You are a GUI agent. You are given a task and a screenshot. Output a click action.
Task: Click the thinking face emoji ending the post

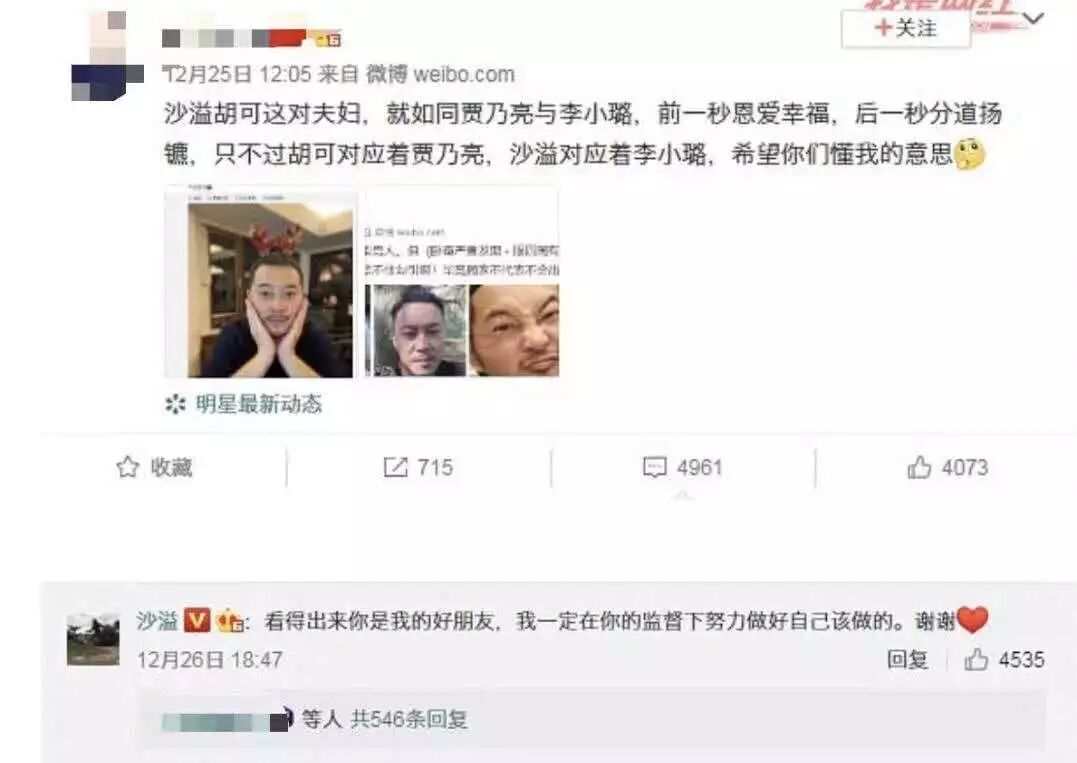(970, 155)
